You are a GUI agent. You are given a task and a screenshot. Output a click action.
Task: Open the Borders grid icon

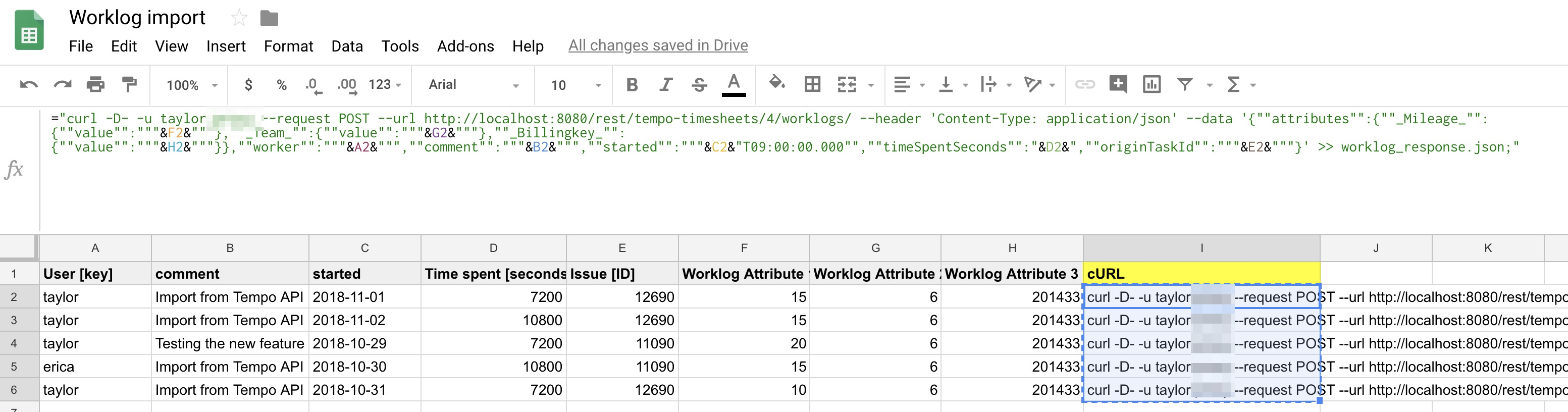pos(812,85)
